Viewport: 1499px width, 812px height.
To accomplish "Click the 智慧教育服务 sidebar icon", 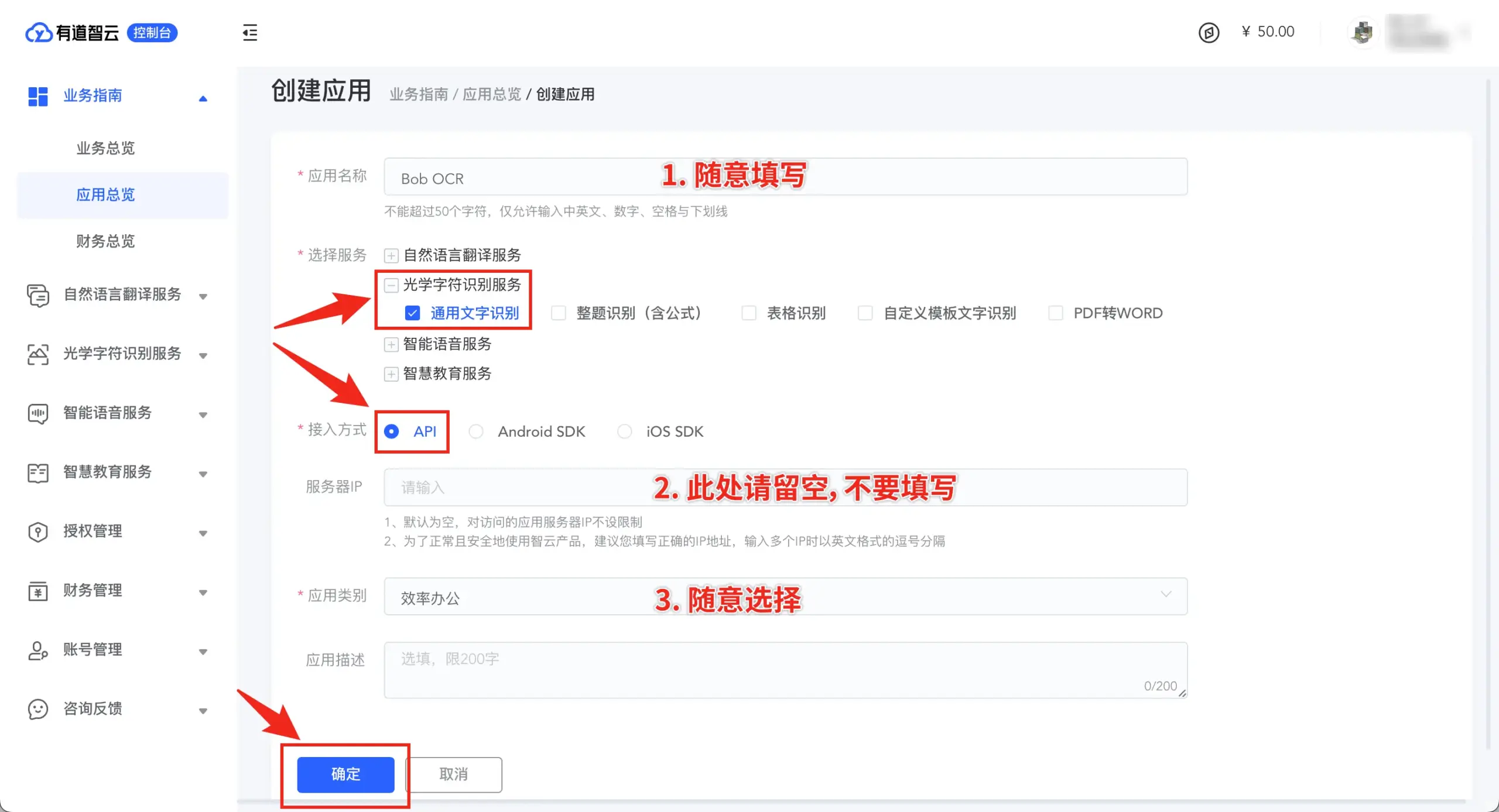I will click(x=38, y=472).
